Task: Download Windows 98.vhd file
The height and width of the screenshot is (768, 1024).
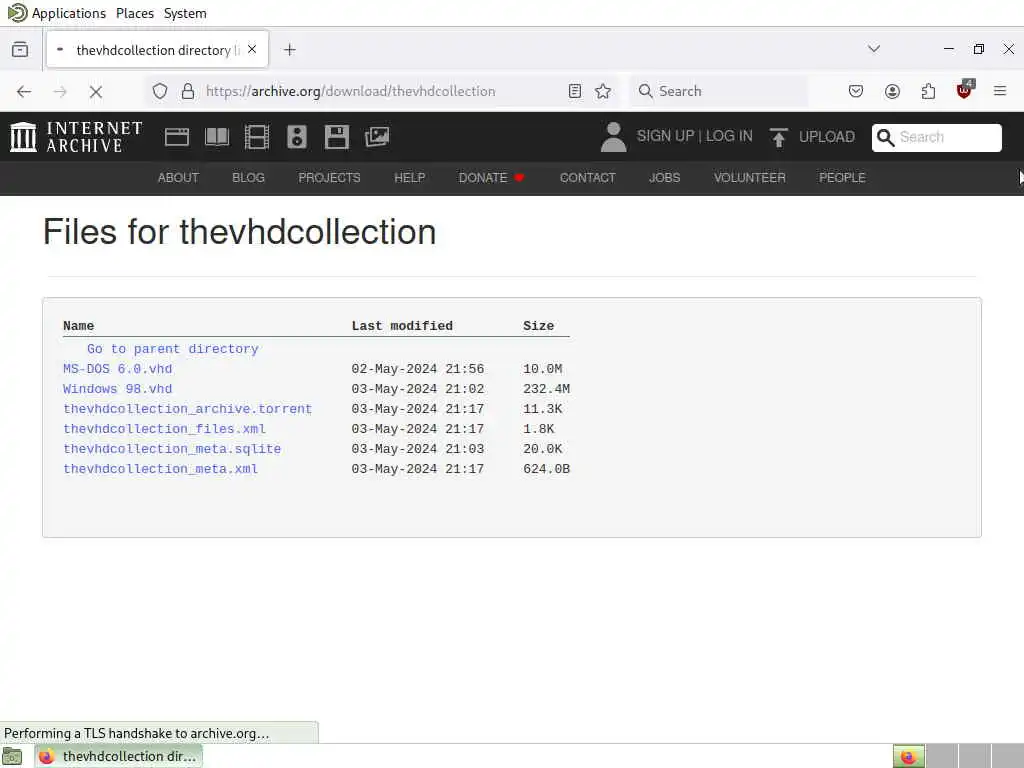Action: coord(118,389)
